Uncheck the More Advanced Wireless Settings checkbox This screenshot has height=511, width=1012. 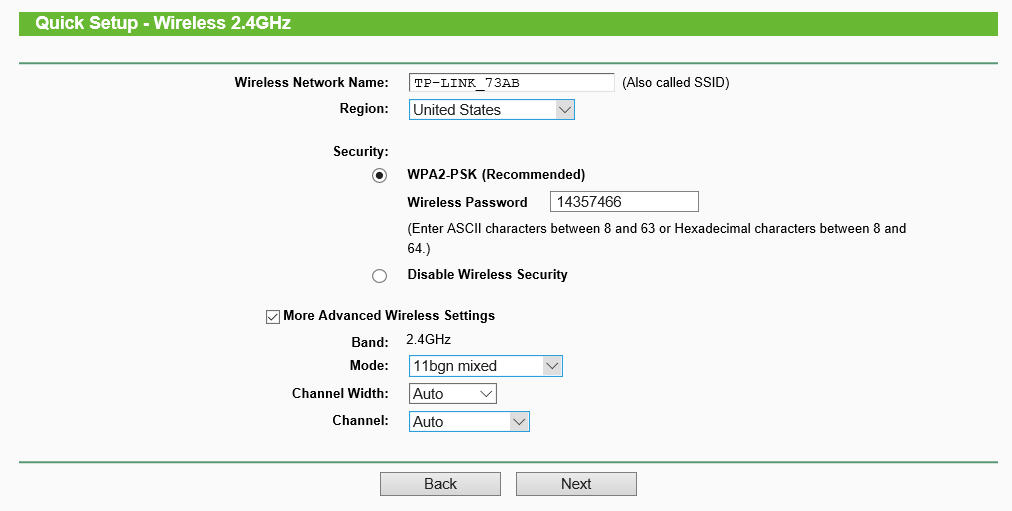[272, 316]
